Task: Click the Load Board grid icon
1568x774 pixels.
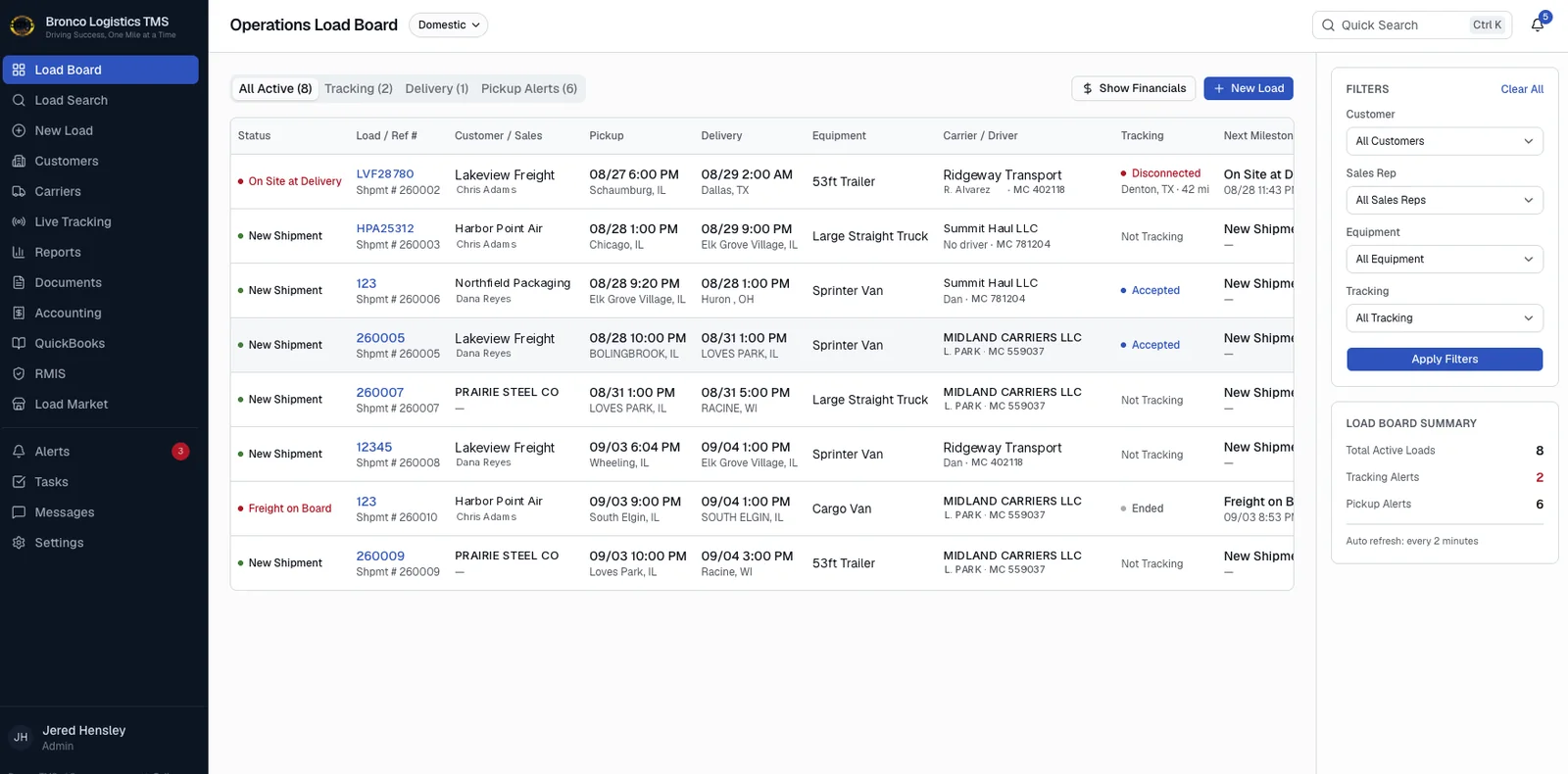Action: click(x=19, y=70)
